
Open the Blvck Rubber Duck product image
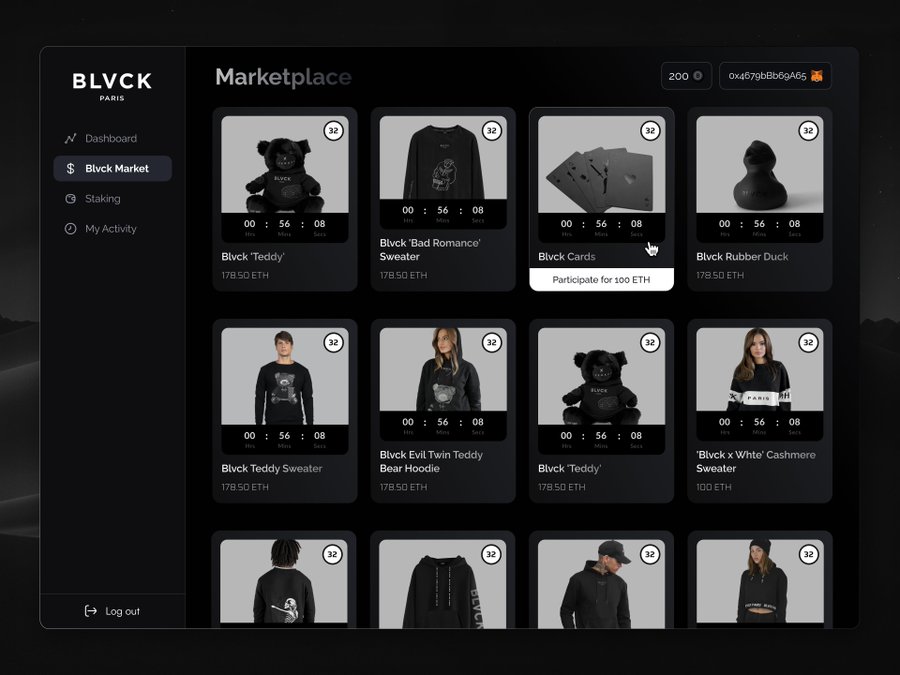760,164
